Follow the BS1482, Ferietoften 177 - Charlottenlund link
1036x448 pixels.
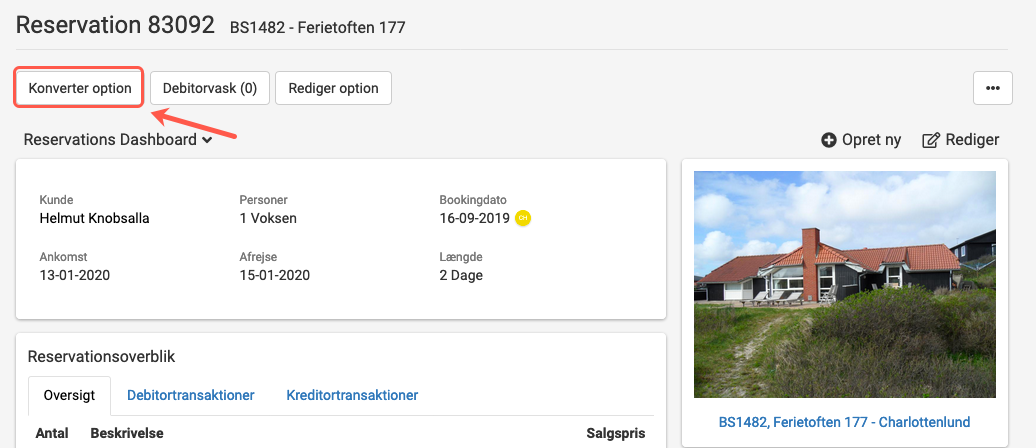pos(844,422)
